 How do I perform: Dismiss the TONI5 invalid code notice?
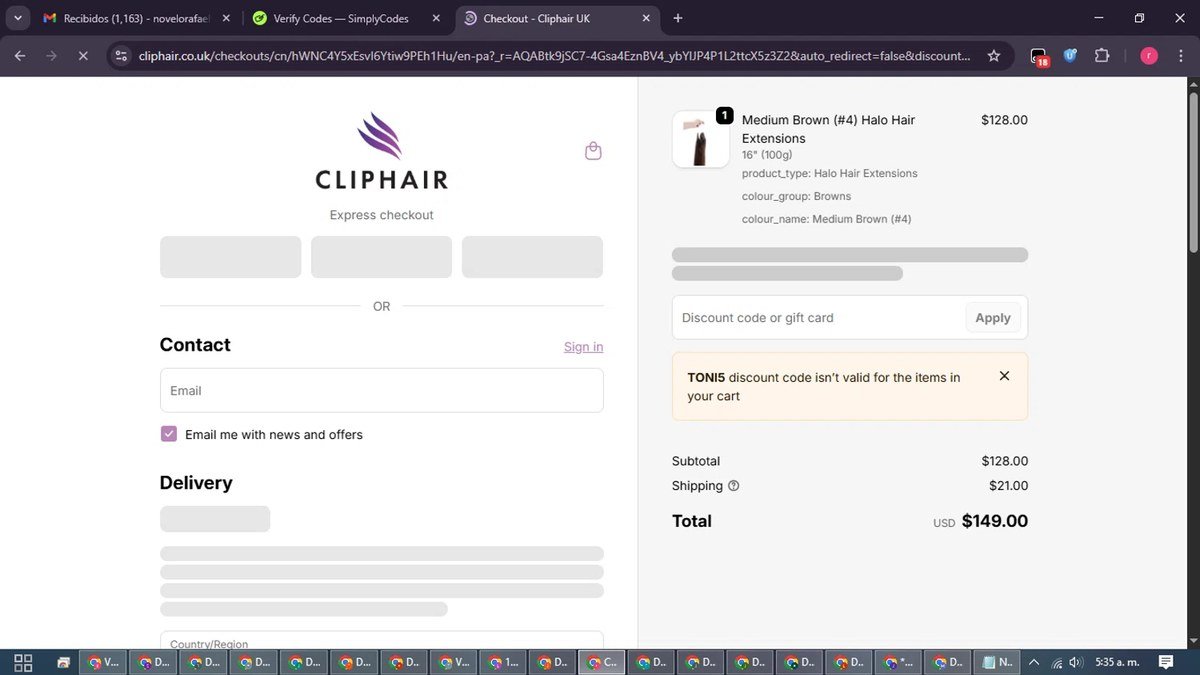[x=1004, y=376]
